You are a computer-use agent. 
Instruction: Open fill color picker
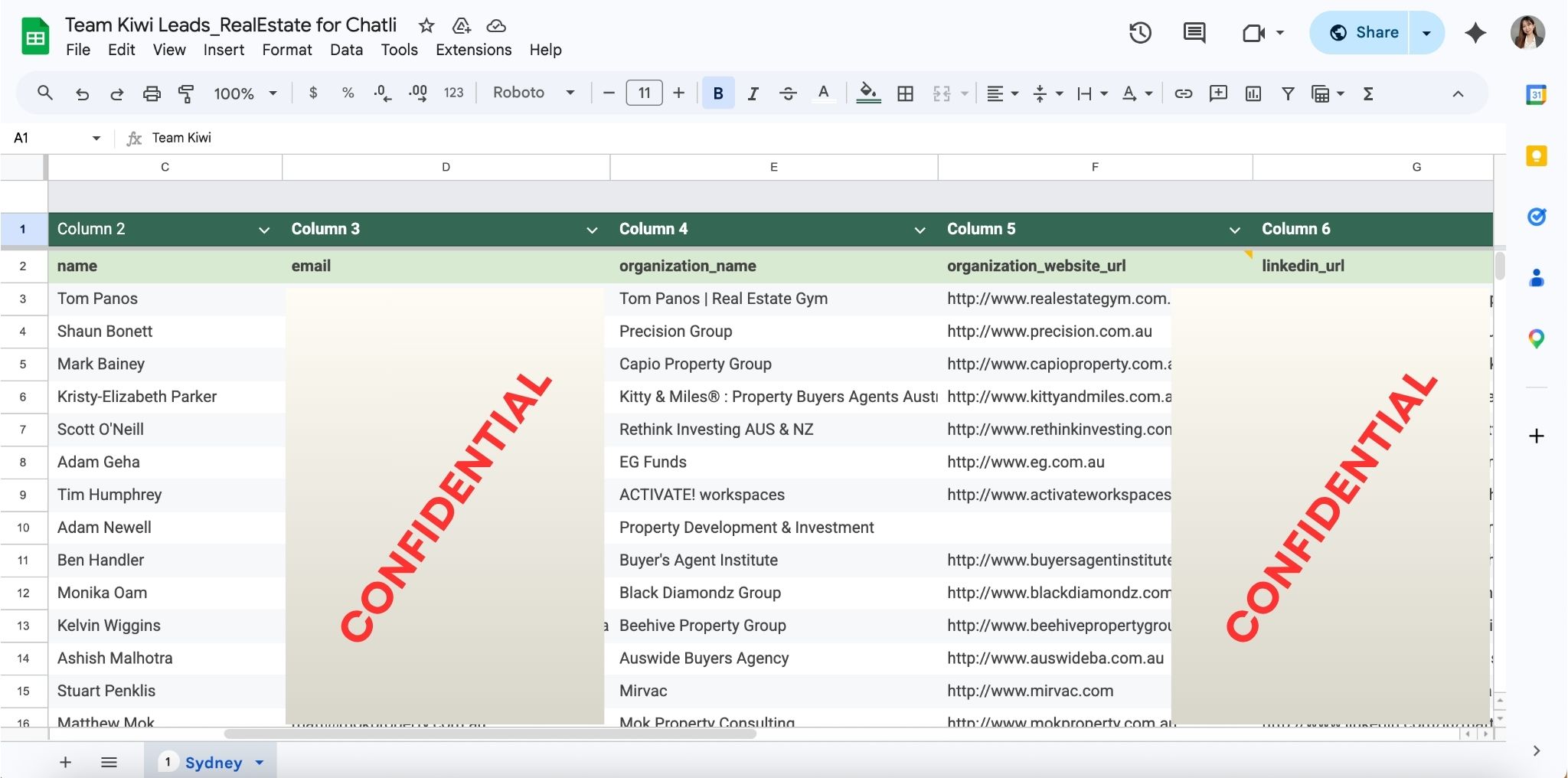coord(867,93)
